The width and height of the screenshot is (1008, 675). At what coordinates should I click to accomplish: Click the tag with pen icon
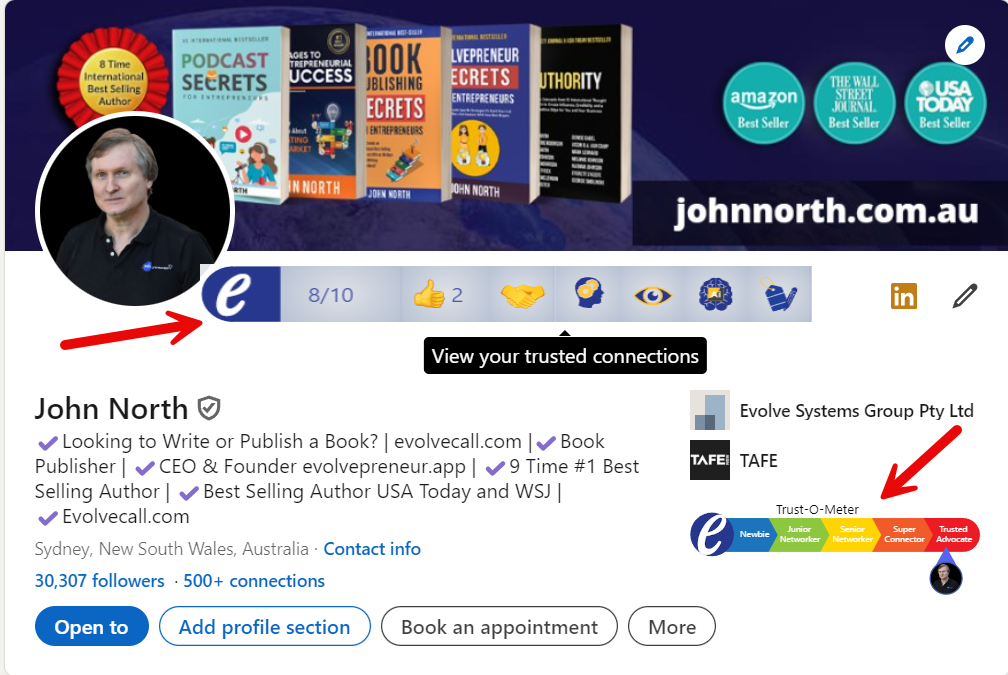coord(780,295)
